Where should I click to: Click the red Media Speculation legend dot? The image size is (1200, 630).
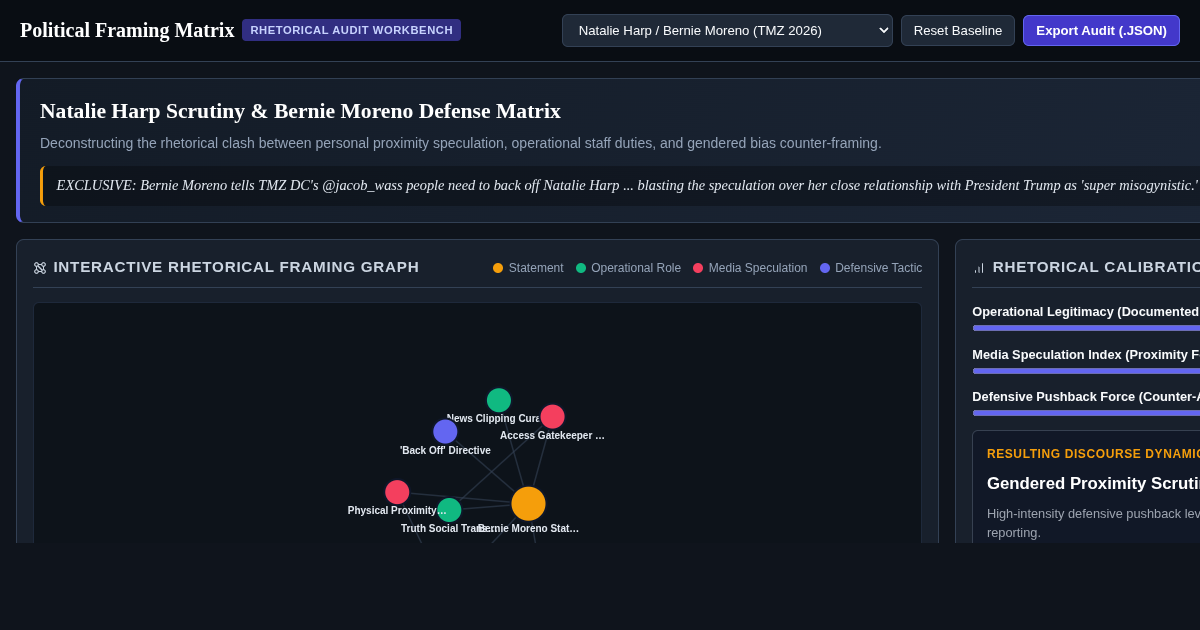point(698,268)
